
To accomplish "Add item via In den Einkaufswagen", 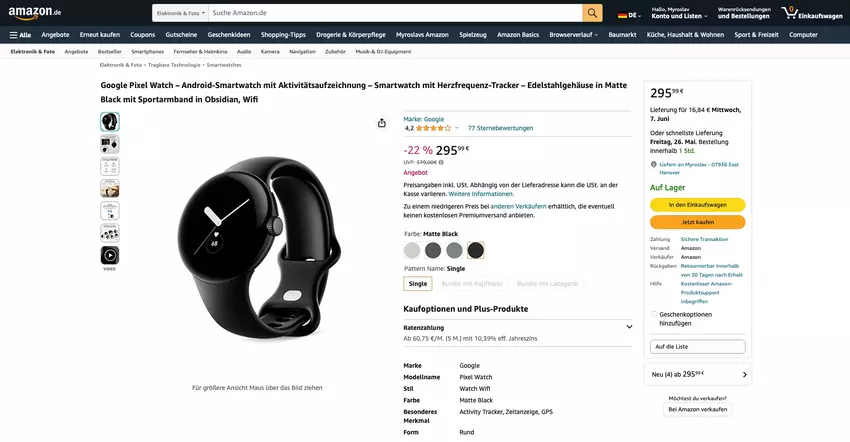I will (697, 205).
